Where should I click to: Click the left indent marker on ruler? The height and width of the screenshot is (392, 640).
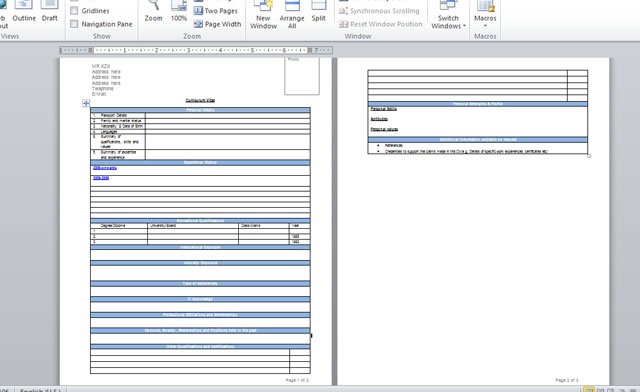click(90, 50)
